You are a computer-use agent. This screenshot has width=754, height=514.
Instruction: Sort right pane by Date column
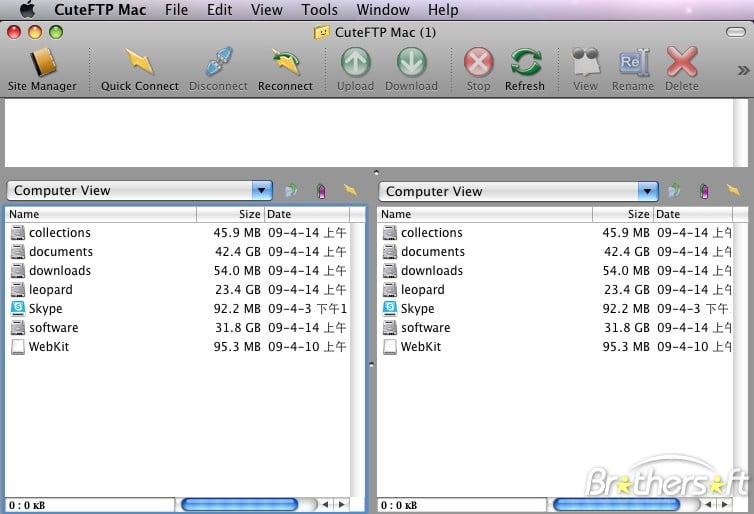(693, 214)
